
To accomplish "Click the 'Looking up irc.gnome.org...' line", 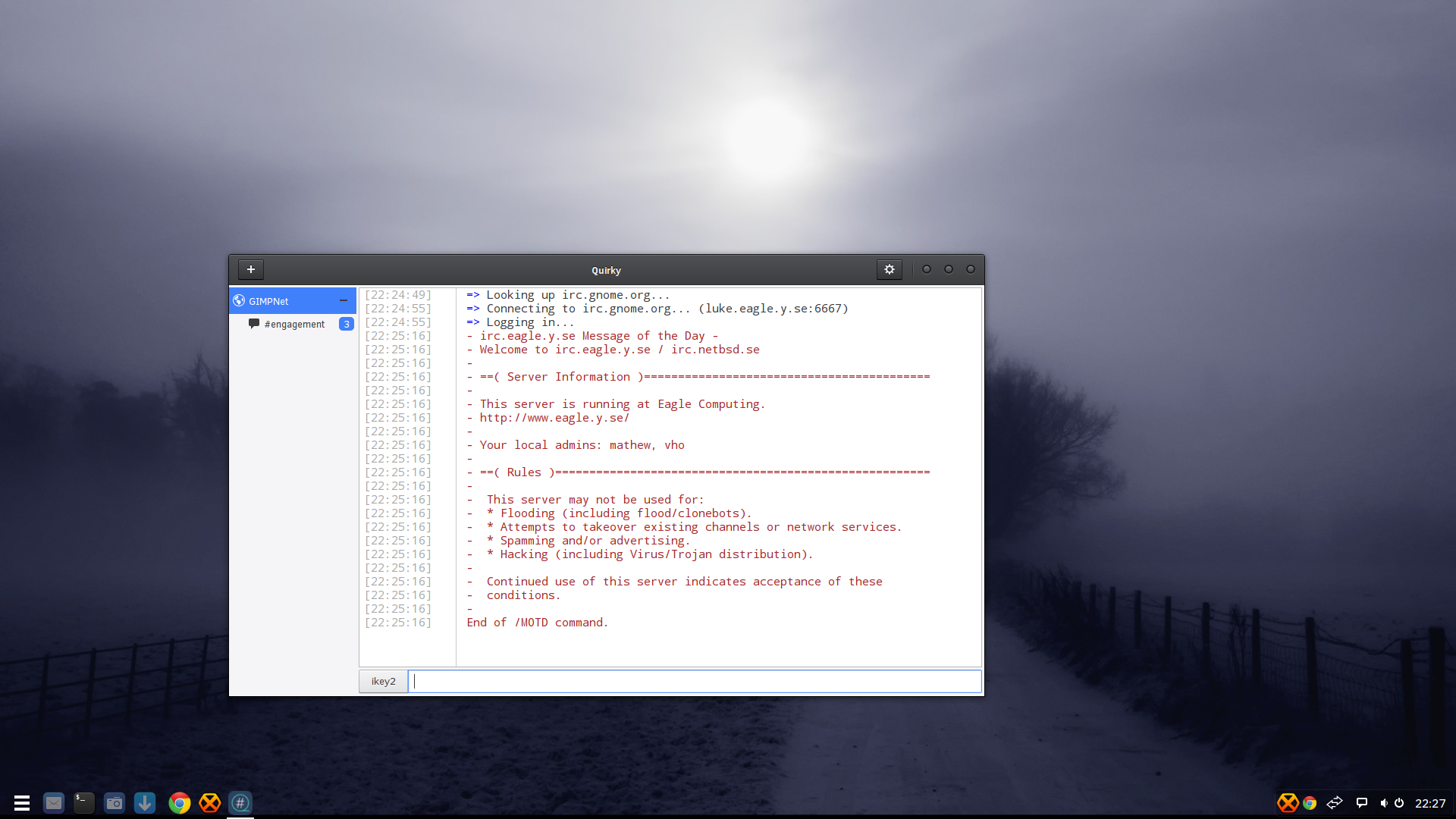I will coord(568,295).
